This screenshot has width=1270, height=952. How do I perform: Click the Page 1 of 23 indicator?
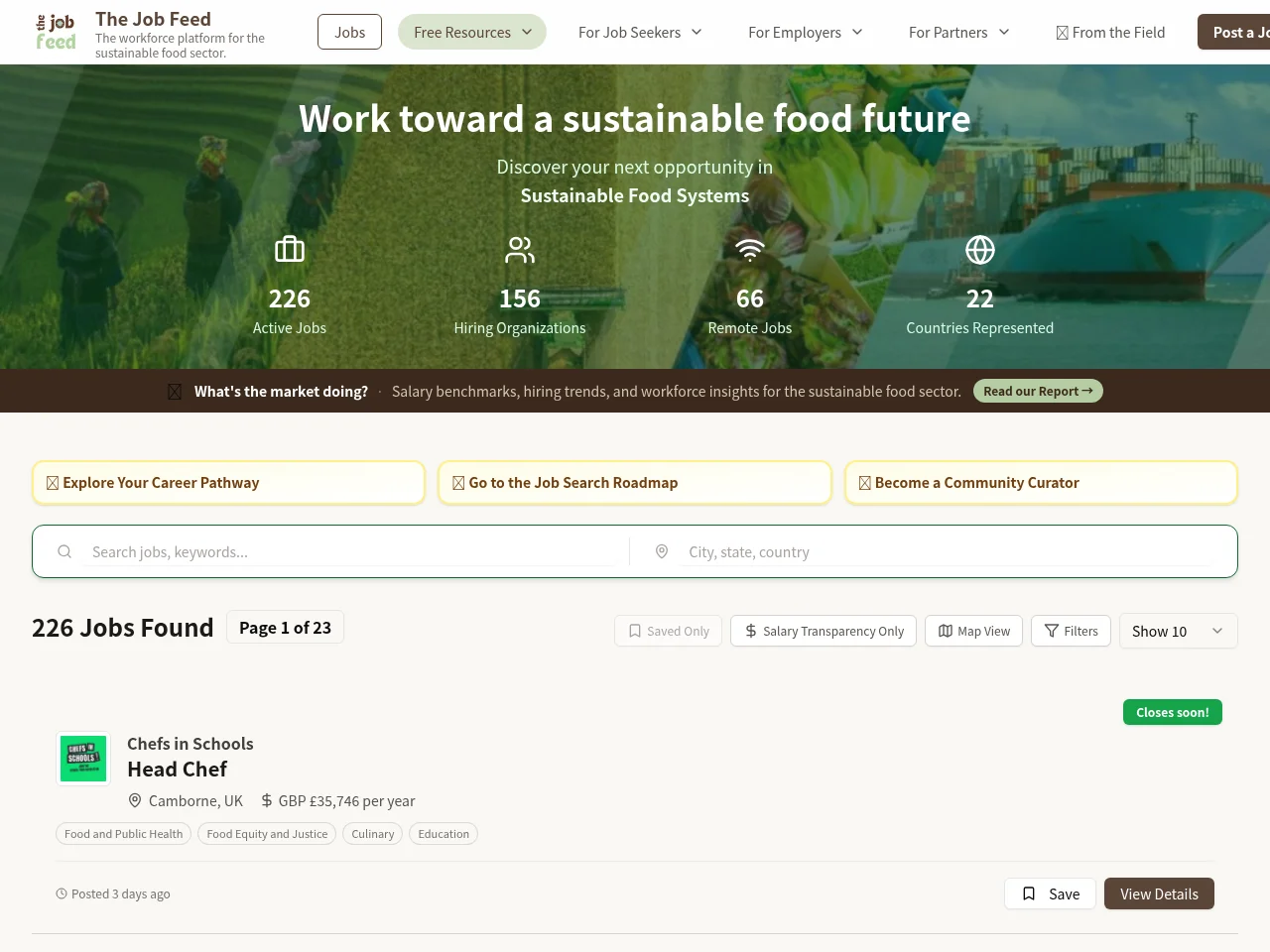285,627
